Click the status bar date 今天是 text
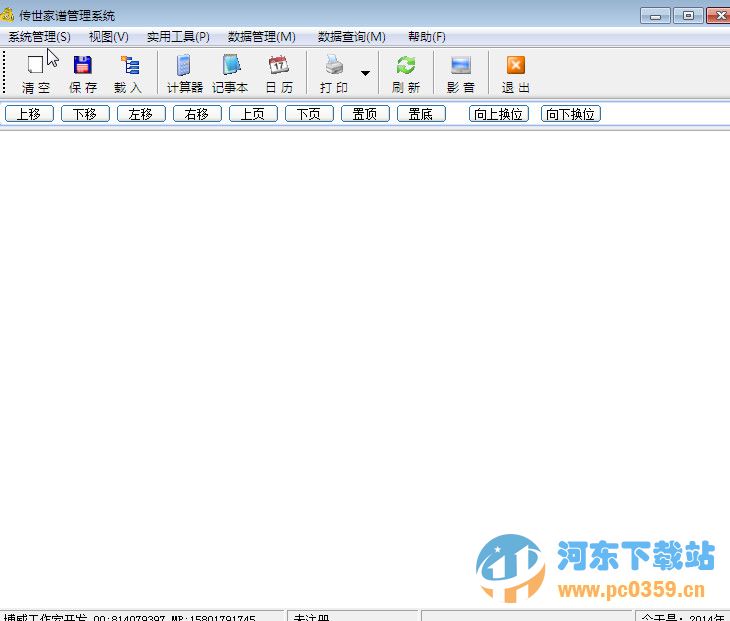 click(683, 617)
